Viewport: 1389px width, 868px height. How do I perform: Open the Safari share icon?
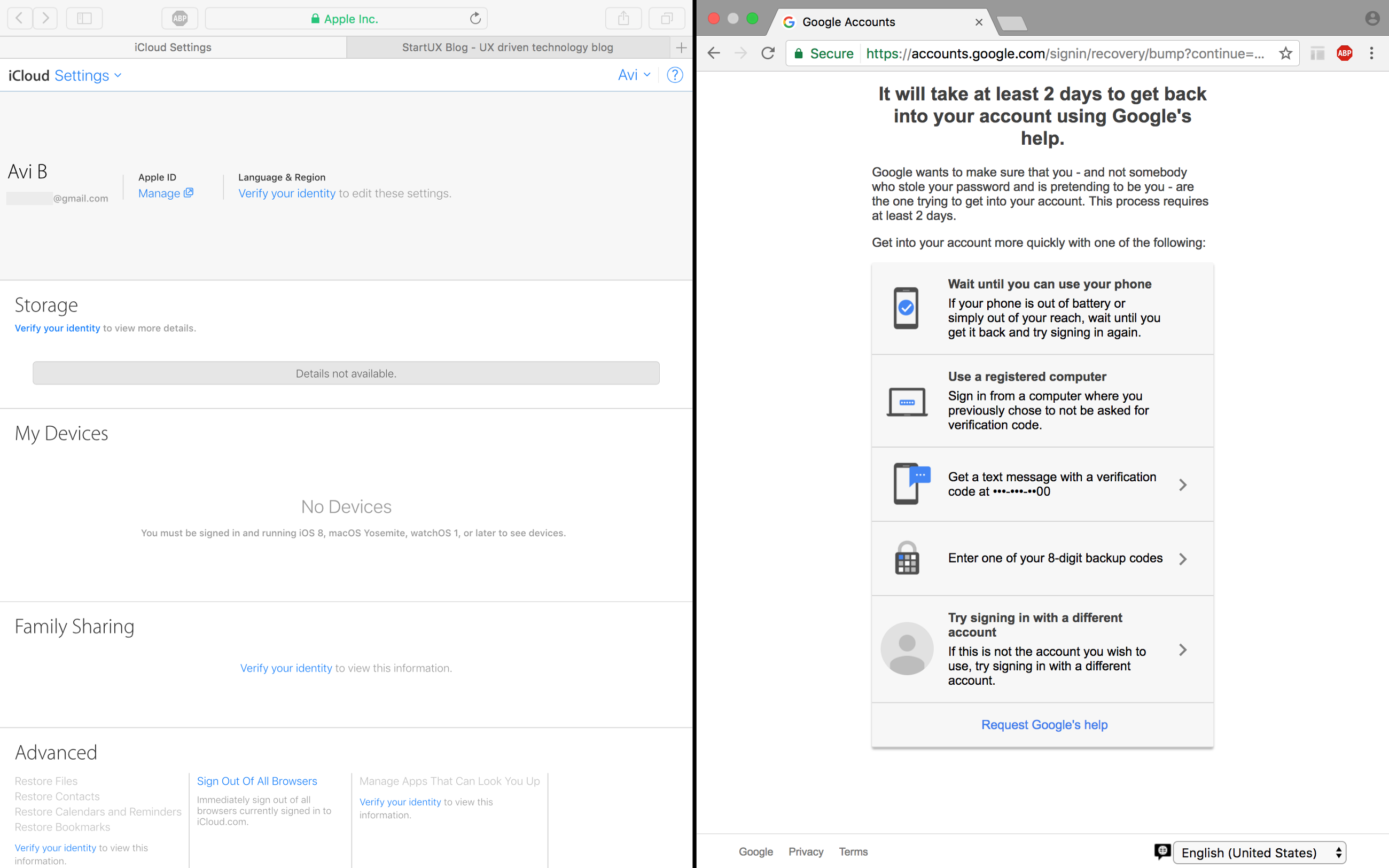(623, 18)
